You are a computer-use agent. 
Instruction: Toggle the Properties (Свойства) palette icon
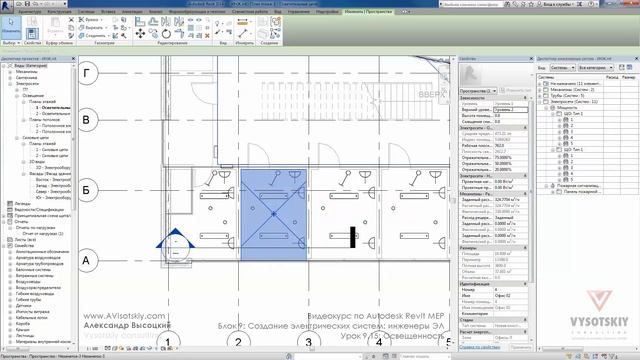tap(32, 33)
